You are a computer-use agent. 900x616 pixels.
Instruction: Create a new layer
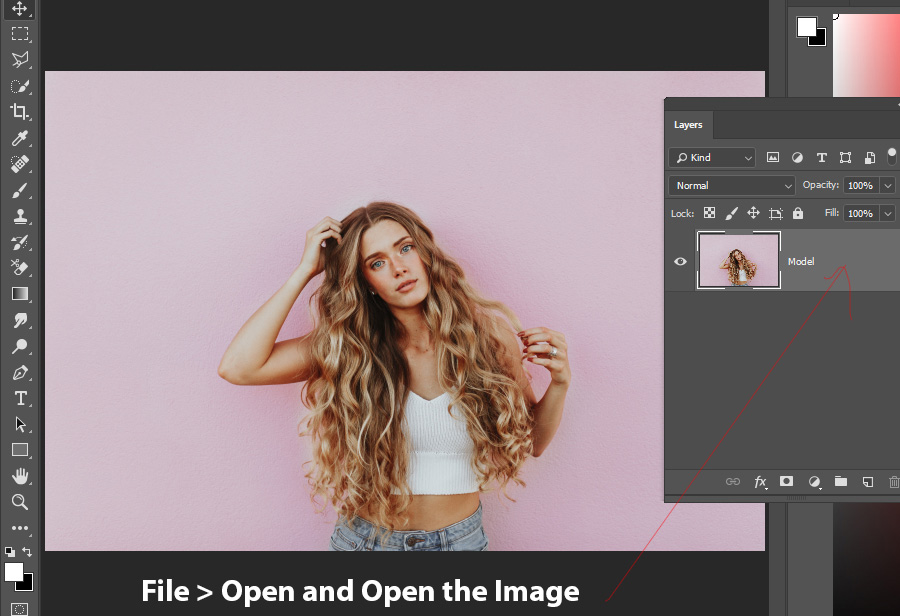pos(868,482)
